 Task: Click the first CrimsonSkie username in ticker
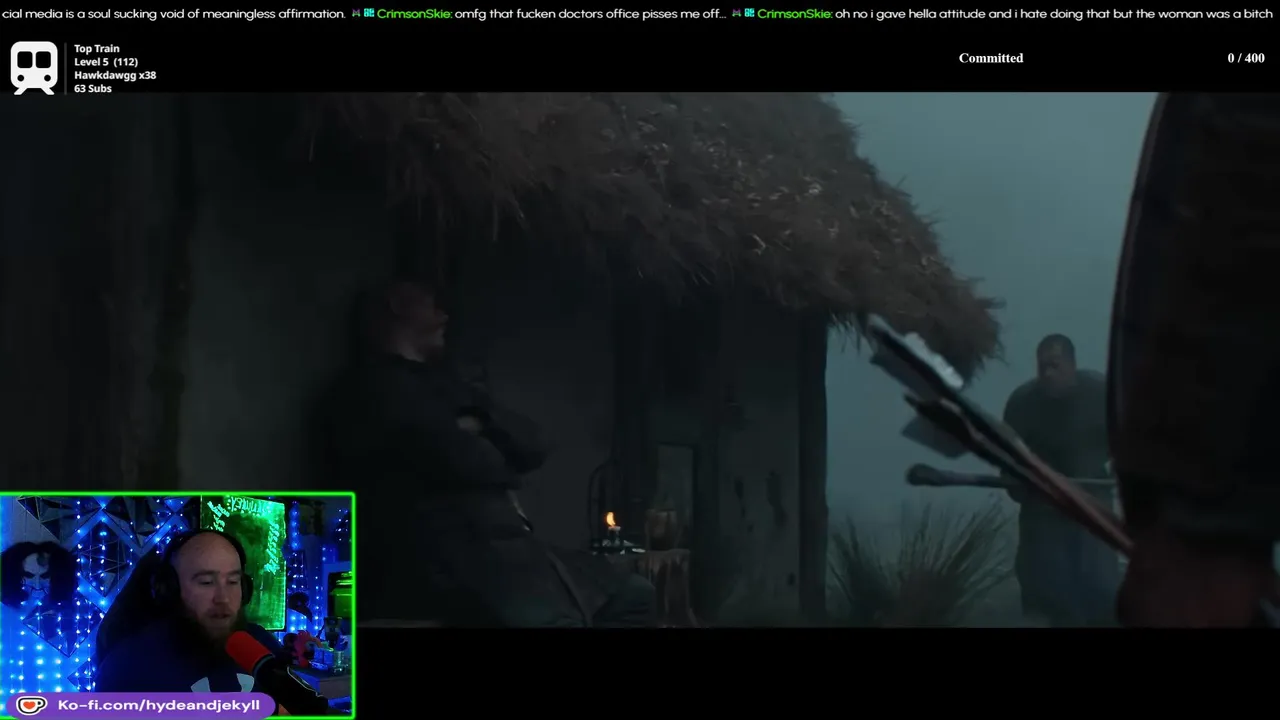tap(414, 14)
